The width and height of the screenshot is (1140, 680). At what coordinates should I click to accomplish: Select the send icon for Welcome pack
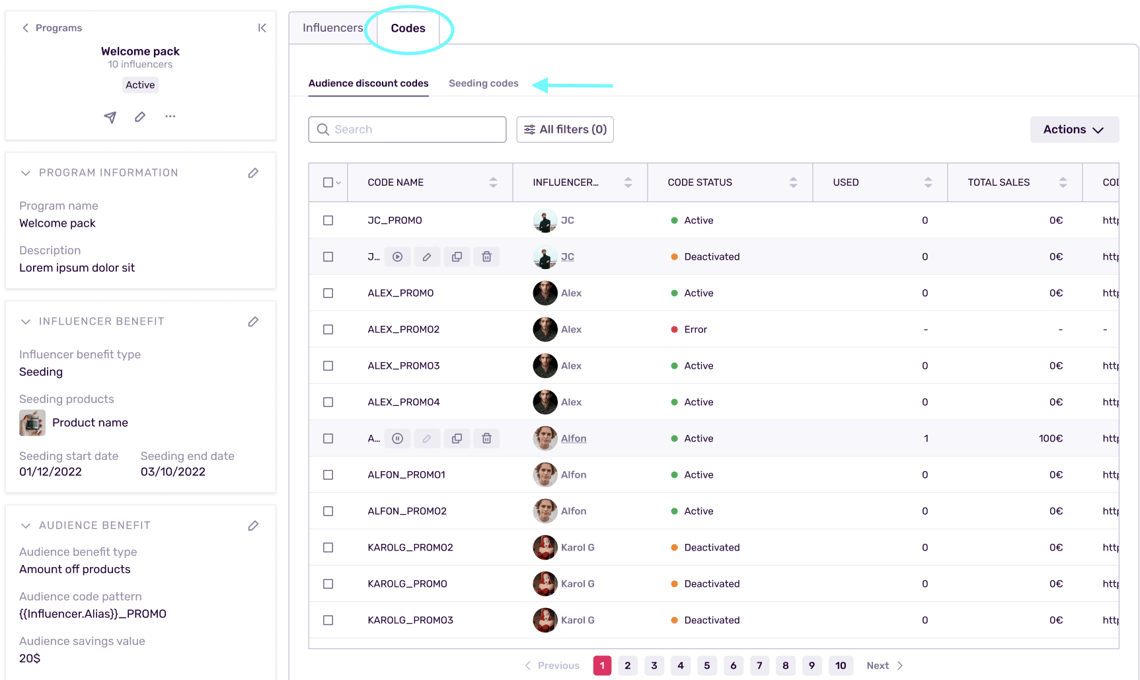coord(110,117)
